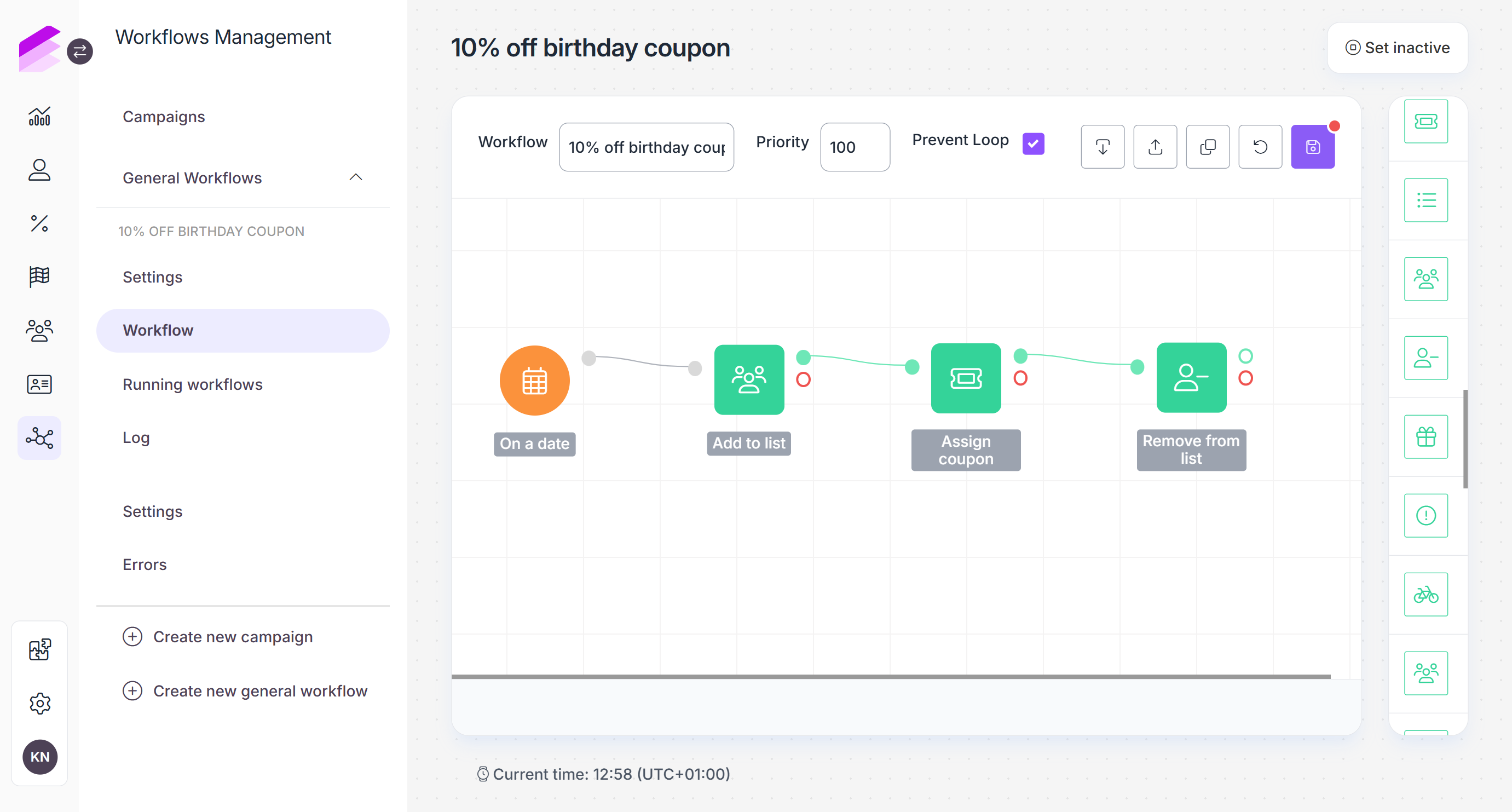
Task: Pick the gift action in right palette
Action: 1426,437
